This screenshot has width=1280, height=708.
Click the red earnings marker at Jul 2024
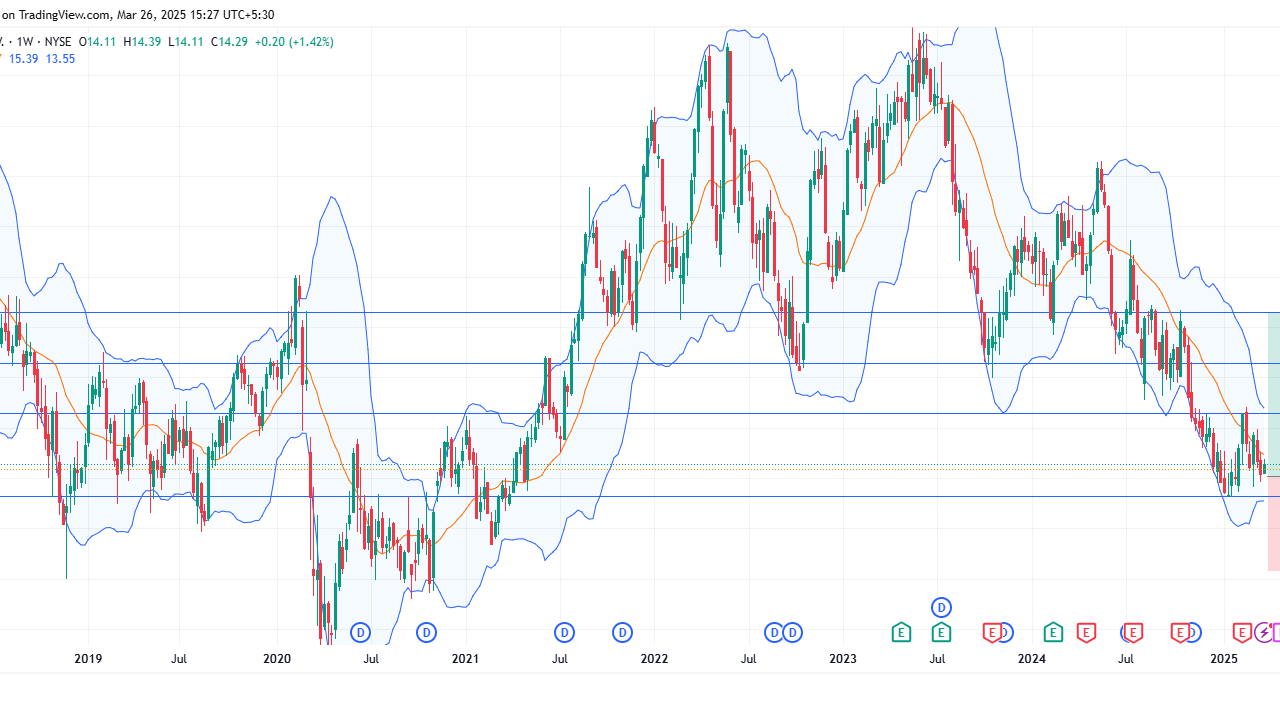click(1133, 632)
